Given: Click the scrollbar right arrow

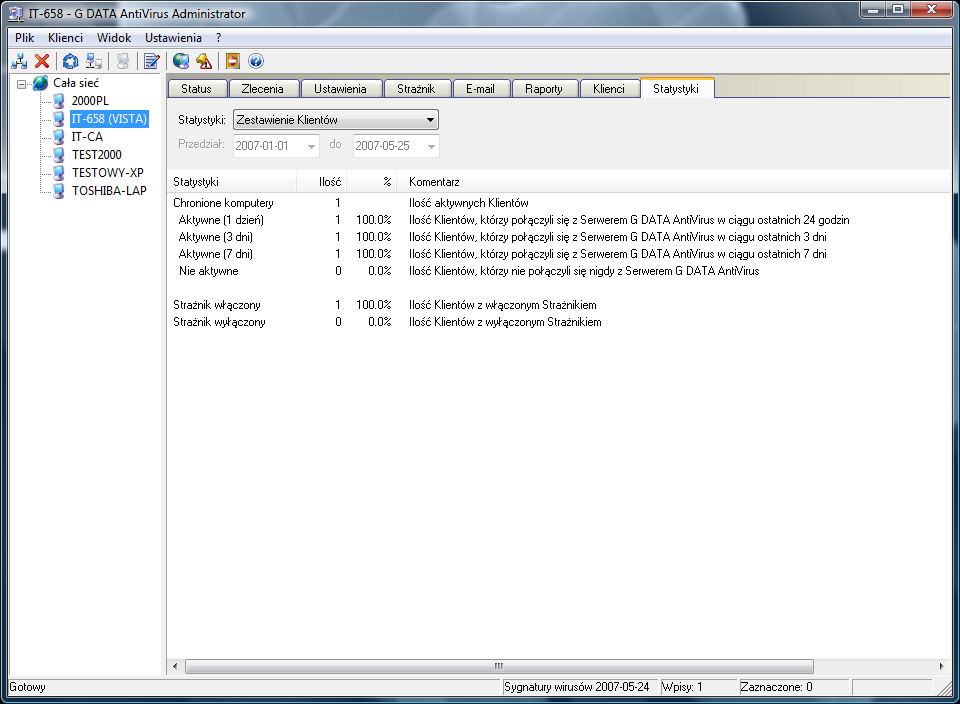Looking at the screenshot, I should (x=942, y=666).
